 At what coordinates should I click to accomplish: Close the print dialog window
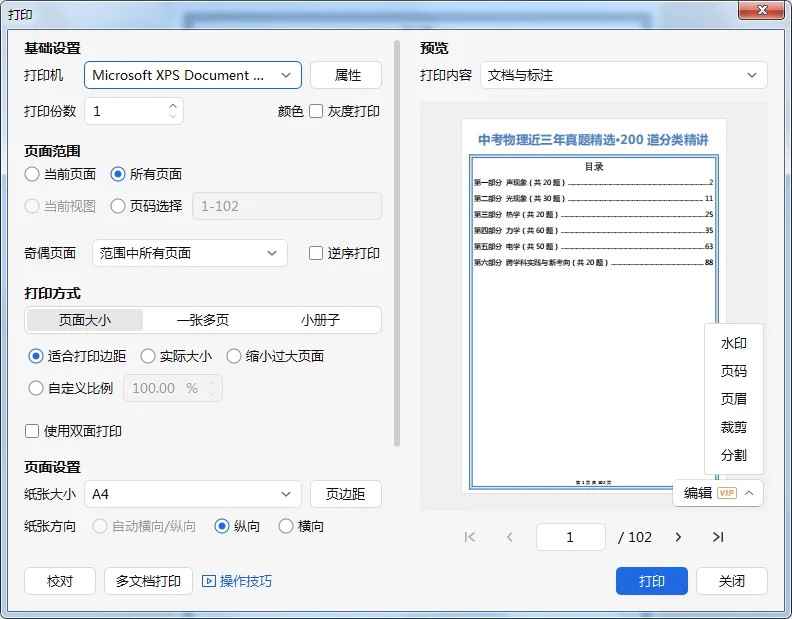coord(762,10)
